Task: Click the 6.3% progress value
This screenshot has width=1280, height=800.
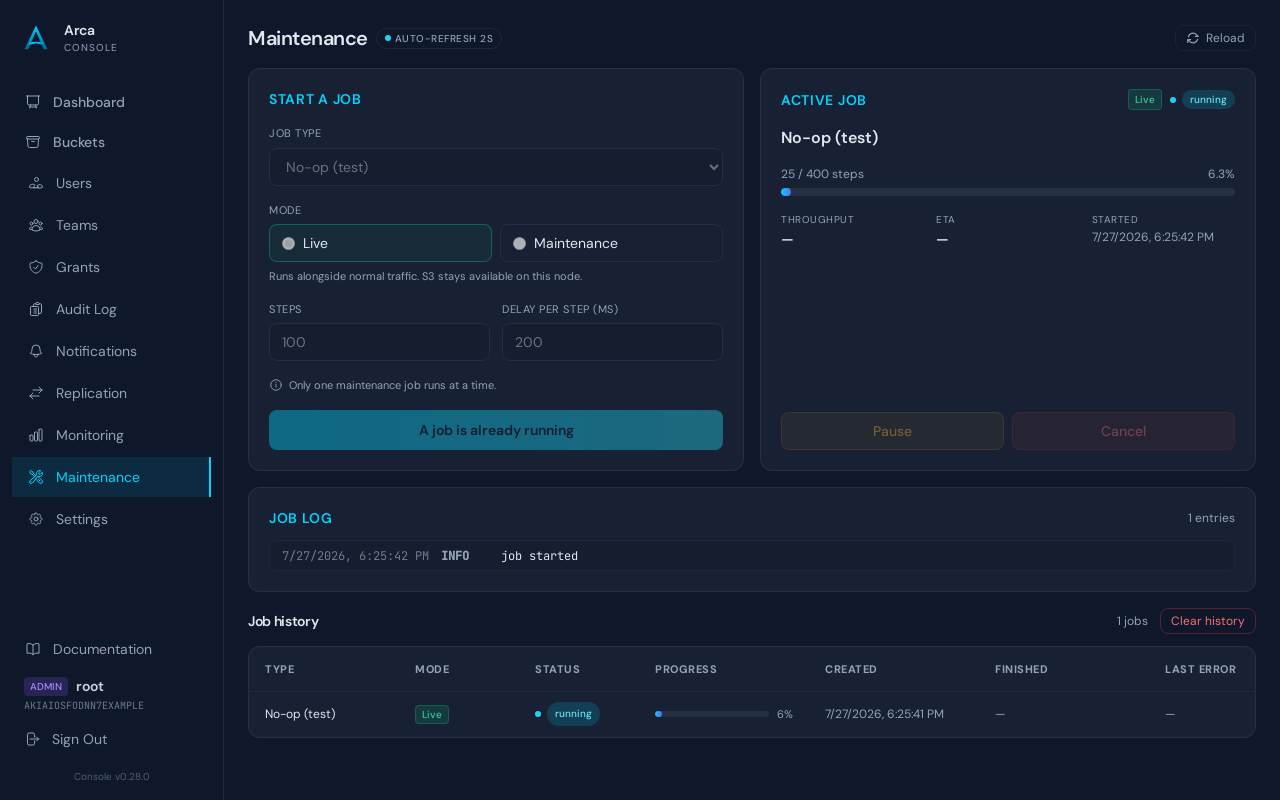Action: (x=1221, y=174)
